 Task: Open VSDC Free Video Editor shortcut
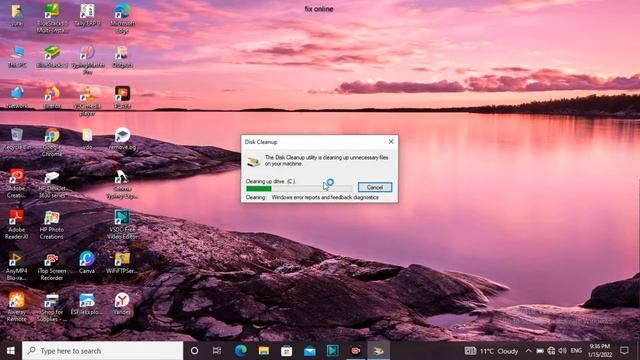122,224
